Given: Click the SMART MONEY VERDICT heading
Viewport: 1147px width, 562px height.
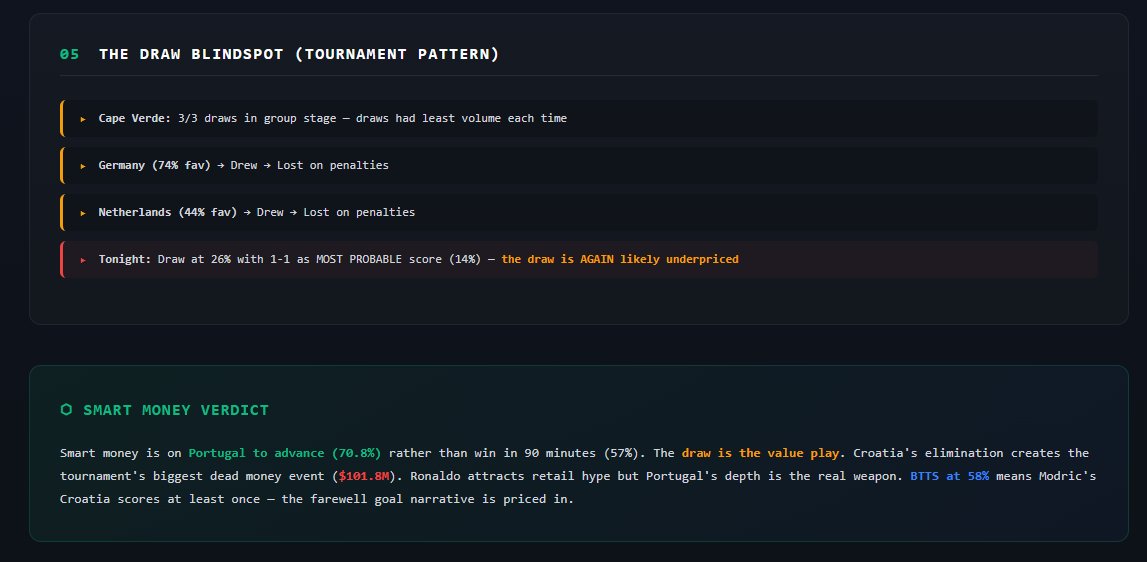Looking at the screenshot, I should (176, 410).
